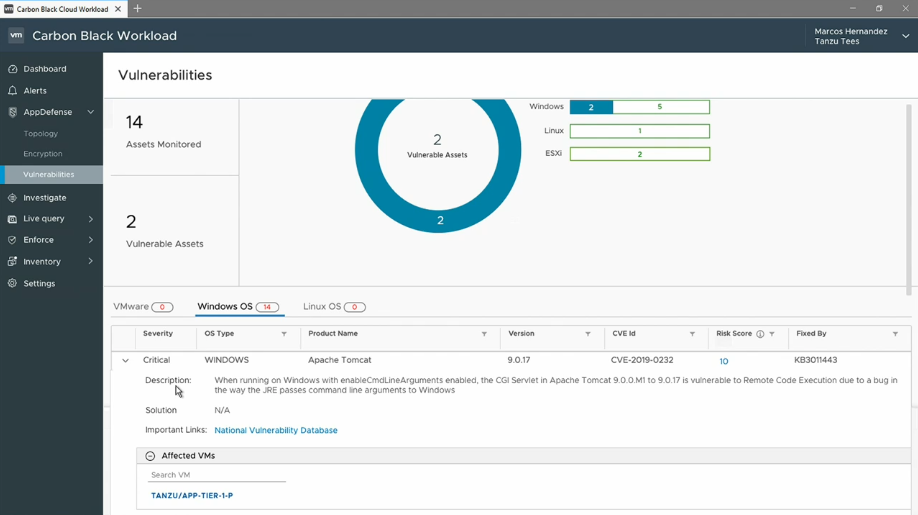This screenshot has width=918, height=515.
Task: Collapse the Apache Tomcat vulnerability row
Action: pyautogui.click(x=125, y=360)
